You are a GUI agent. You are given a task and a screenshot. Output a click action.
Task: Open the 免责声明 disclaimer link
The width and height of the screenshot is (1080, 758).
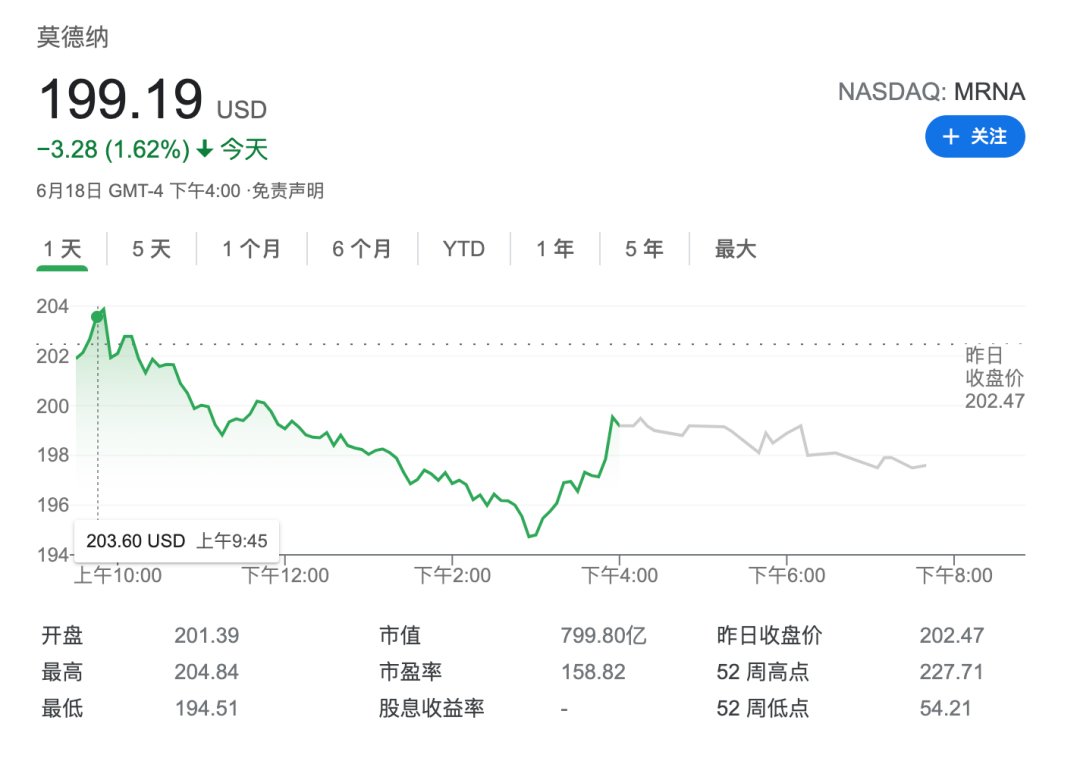coord(288,191)
